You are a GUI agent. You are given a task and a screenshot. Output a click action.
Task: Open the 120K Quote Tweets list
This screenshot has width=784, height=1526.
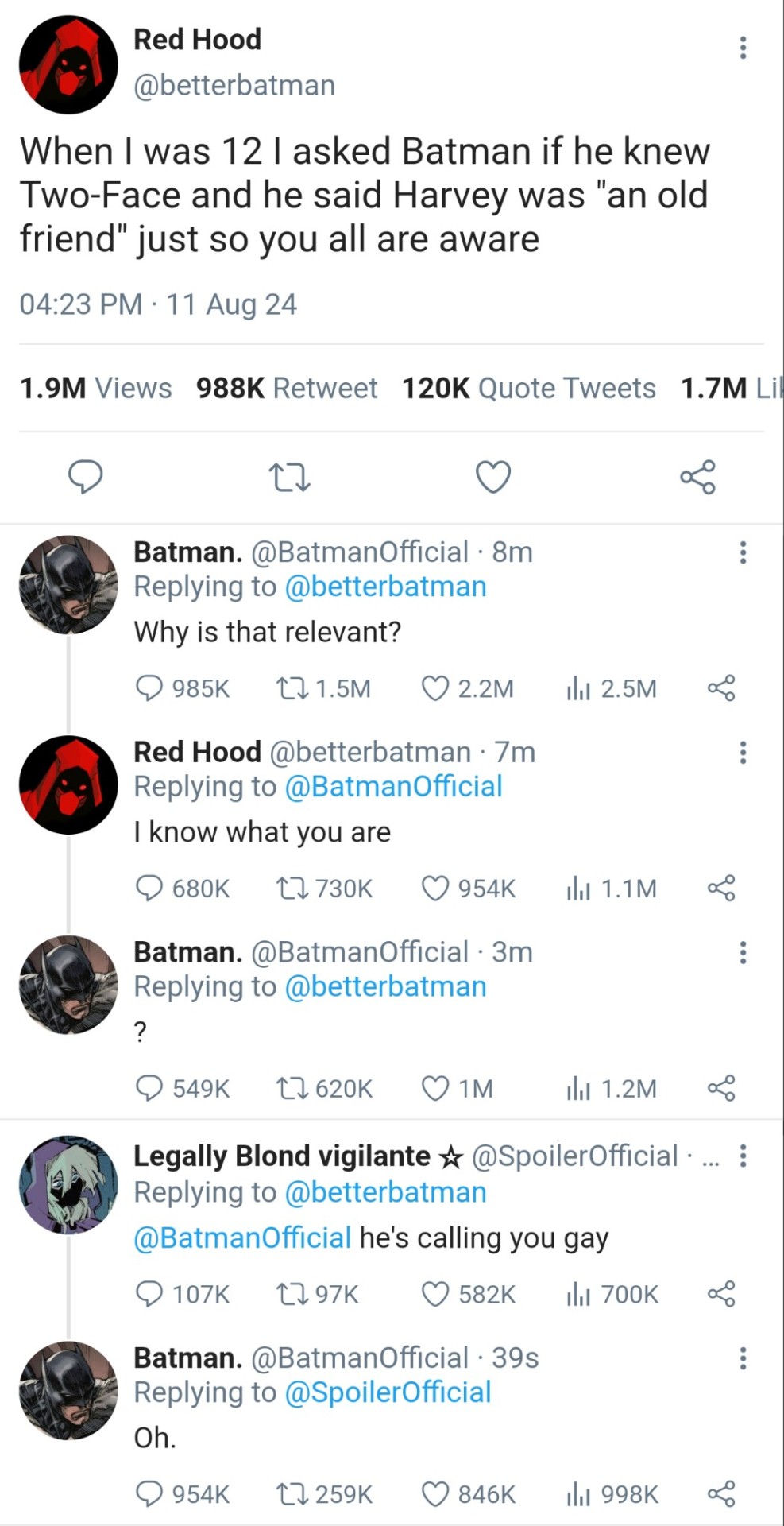pos(528,388)
